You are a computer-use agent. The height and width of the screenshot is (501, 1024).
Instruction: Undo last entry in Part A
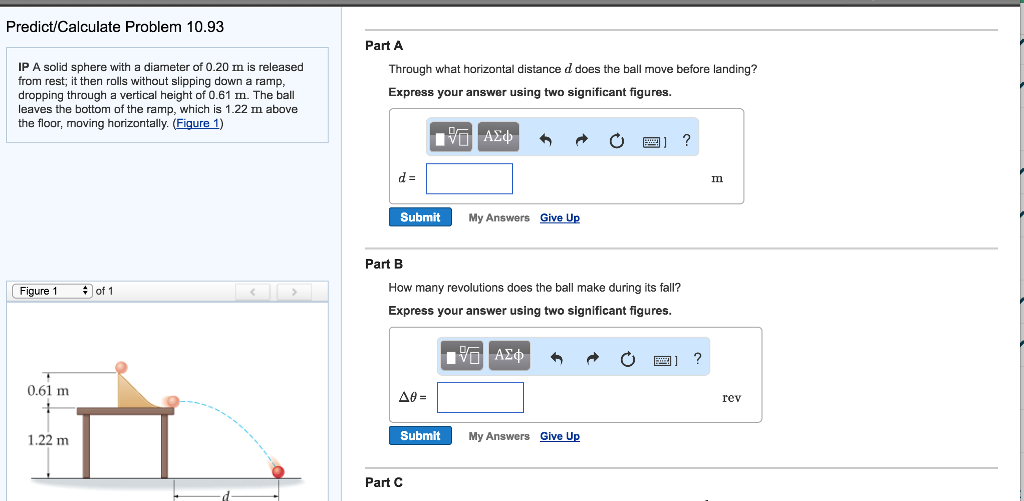[x=546, y=141]
